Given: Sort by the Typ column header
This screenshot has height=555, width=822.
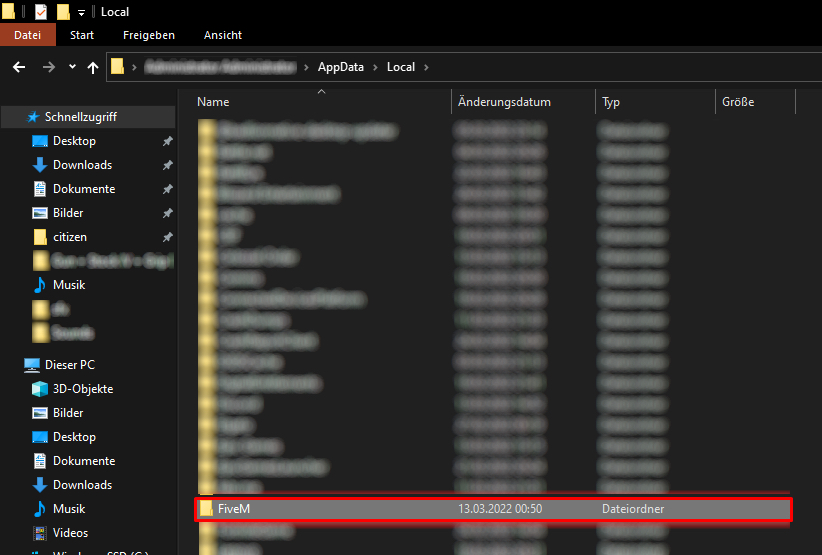Looking at the screenshot, I should coord(611,102).
